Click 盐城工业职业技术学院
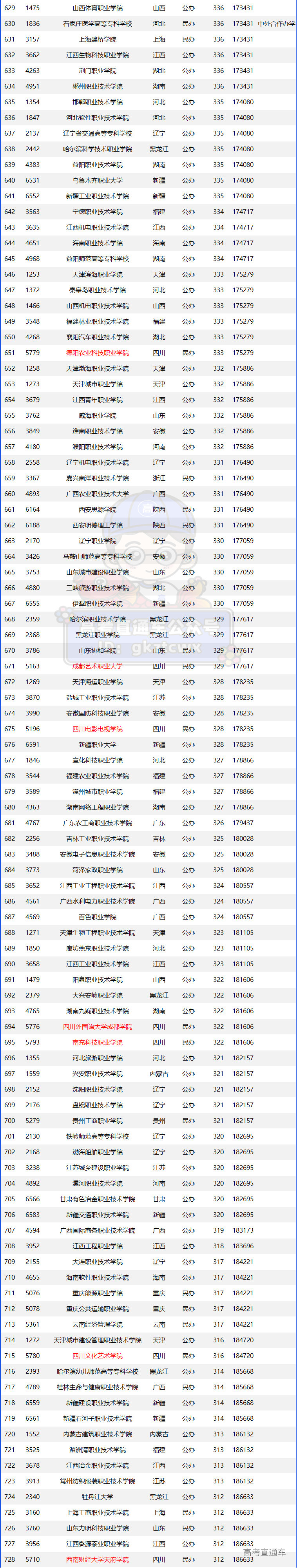 point(98,697)
